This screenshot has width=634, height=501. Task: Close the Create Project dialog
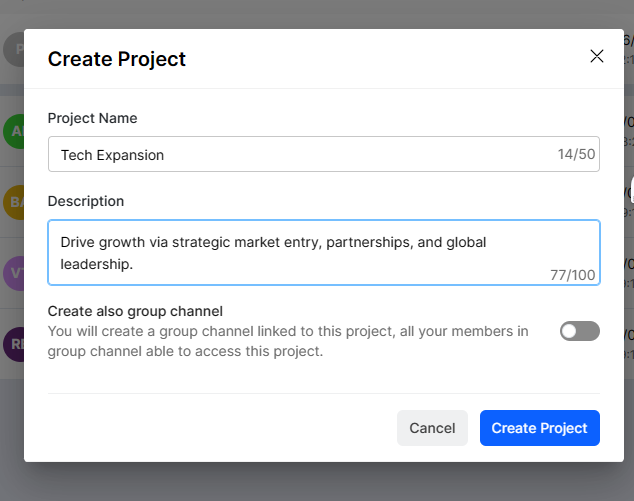click(x=597, y=56)
